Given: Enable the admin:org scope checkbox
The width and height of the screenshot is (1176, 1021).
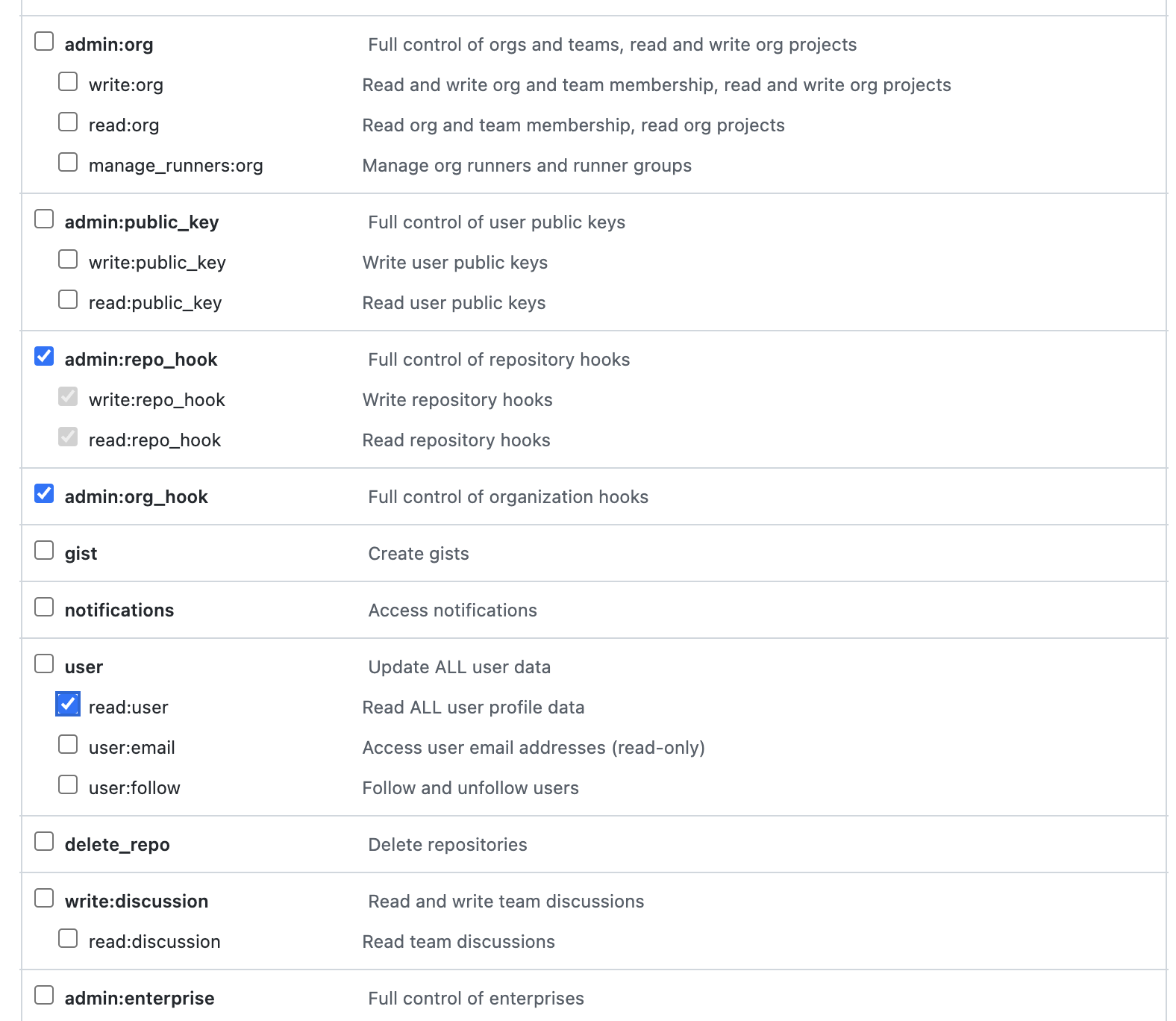Looking at the screenshot, I should click(44, 41).
